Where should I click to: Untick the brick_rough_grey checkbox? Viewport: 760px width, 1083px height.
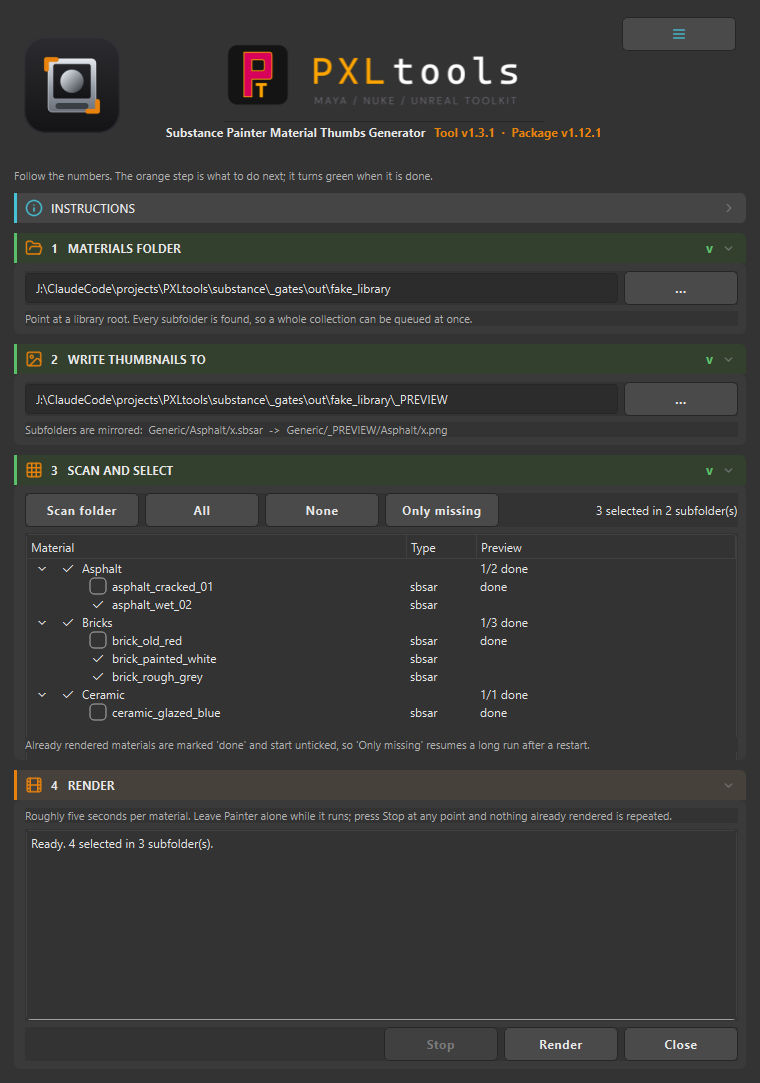[x=98, y=677]
